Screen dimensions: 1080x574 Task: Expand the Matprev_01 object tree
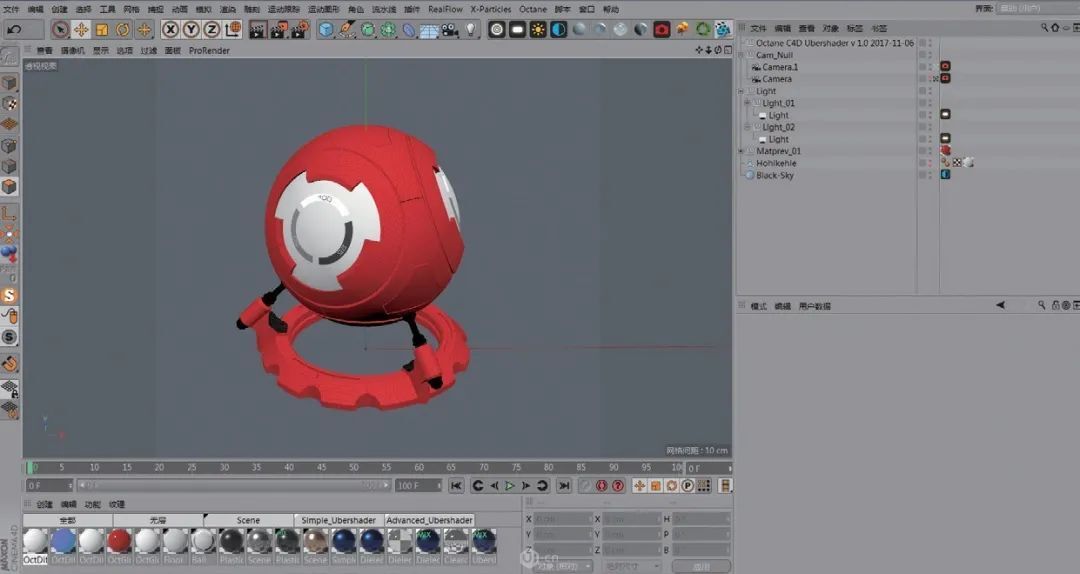[741, 151]
